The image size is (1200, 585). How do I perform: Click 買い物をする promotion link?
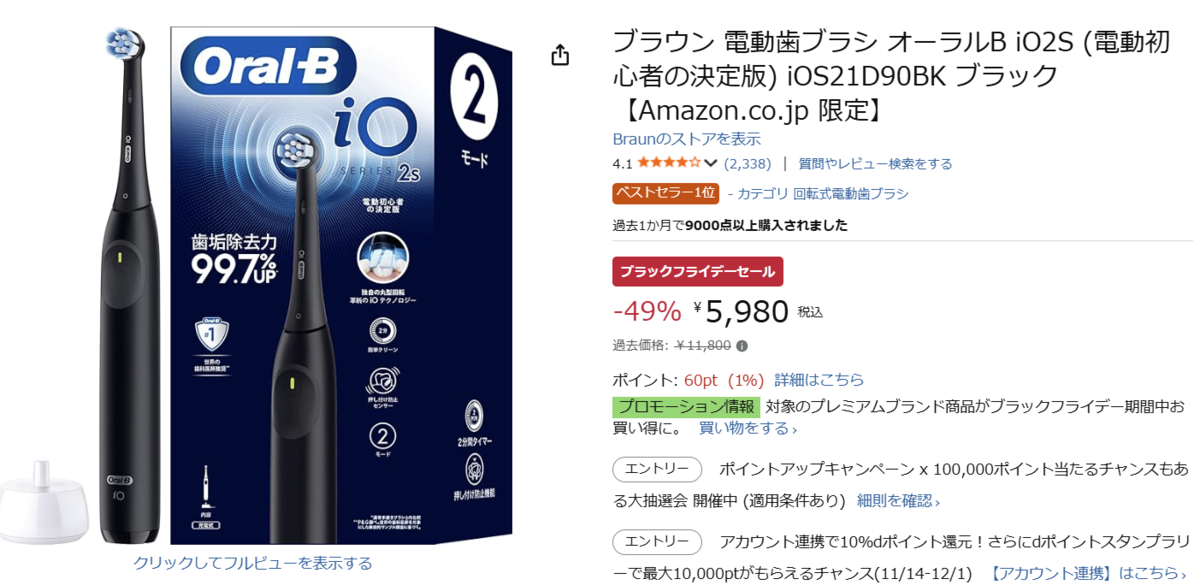click(x=747, y=428)
